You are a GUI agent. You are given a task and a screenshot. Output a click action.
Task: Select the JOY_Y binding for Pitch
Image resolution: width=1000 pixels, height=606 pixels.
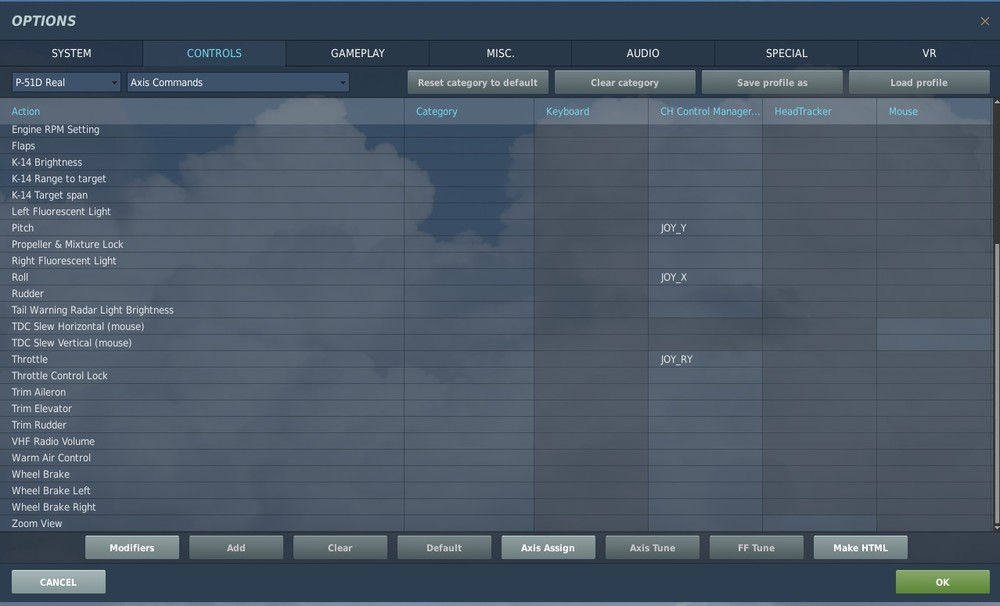coord(705,228)
